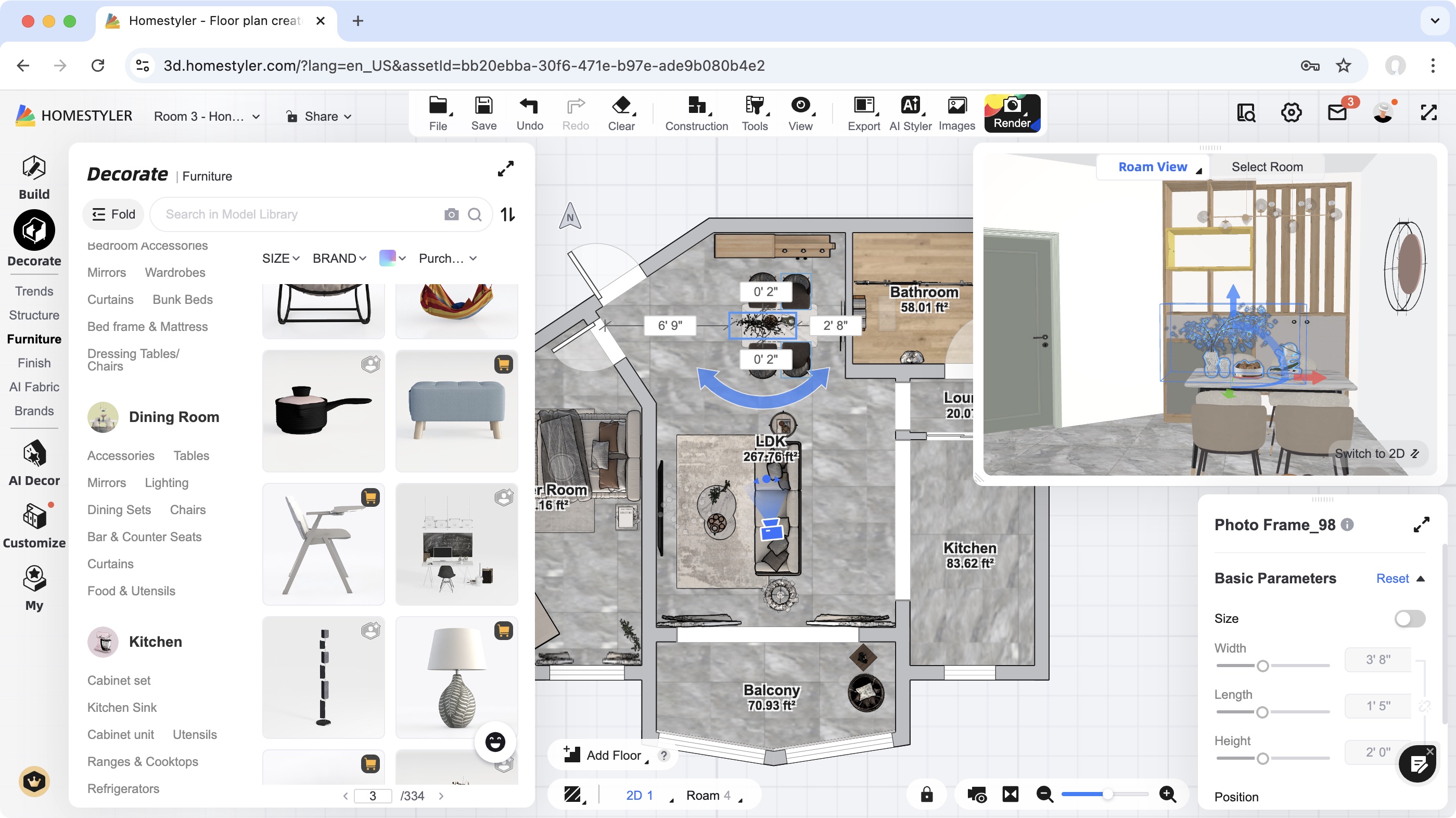Click the Width slider handle
The width and height of the screenshot is (1456, 818).
pos(1262,666)
